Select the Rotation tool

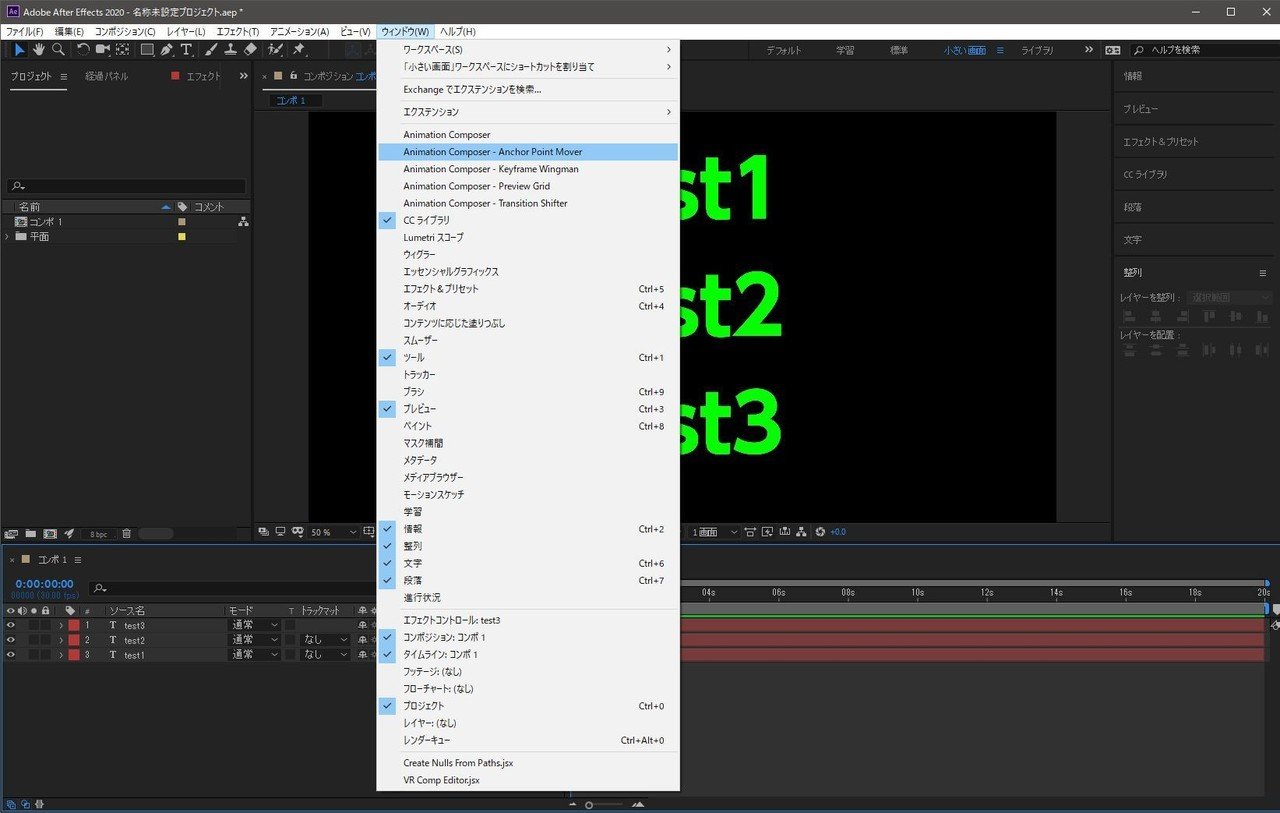pyautogui.click(x=83, y=49)
